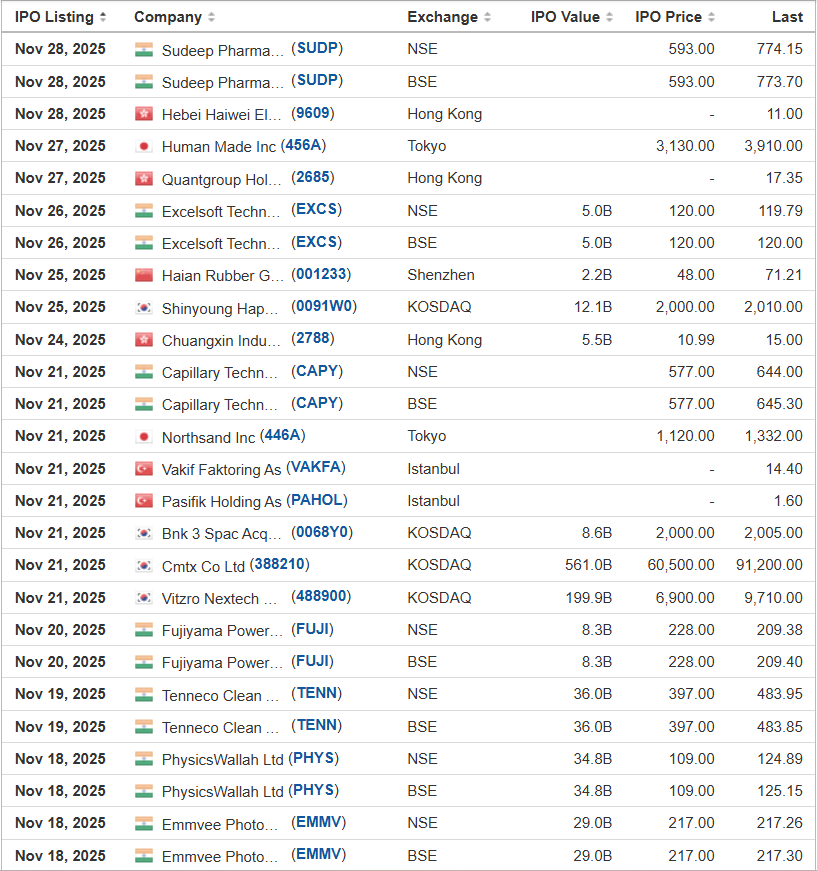Sort table by Company column

[174, 17]
